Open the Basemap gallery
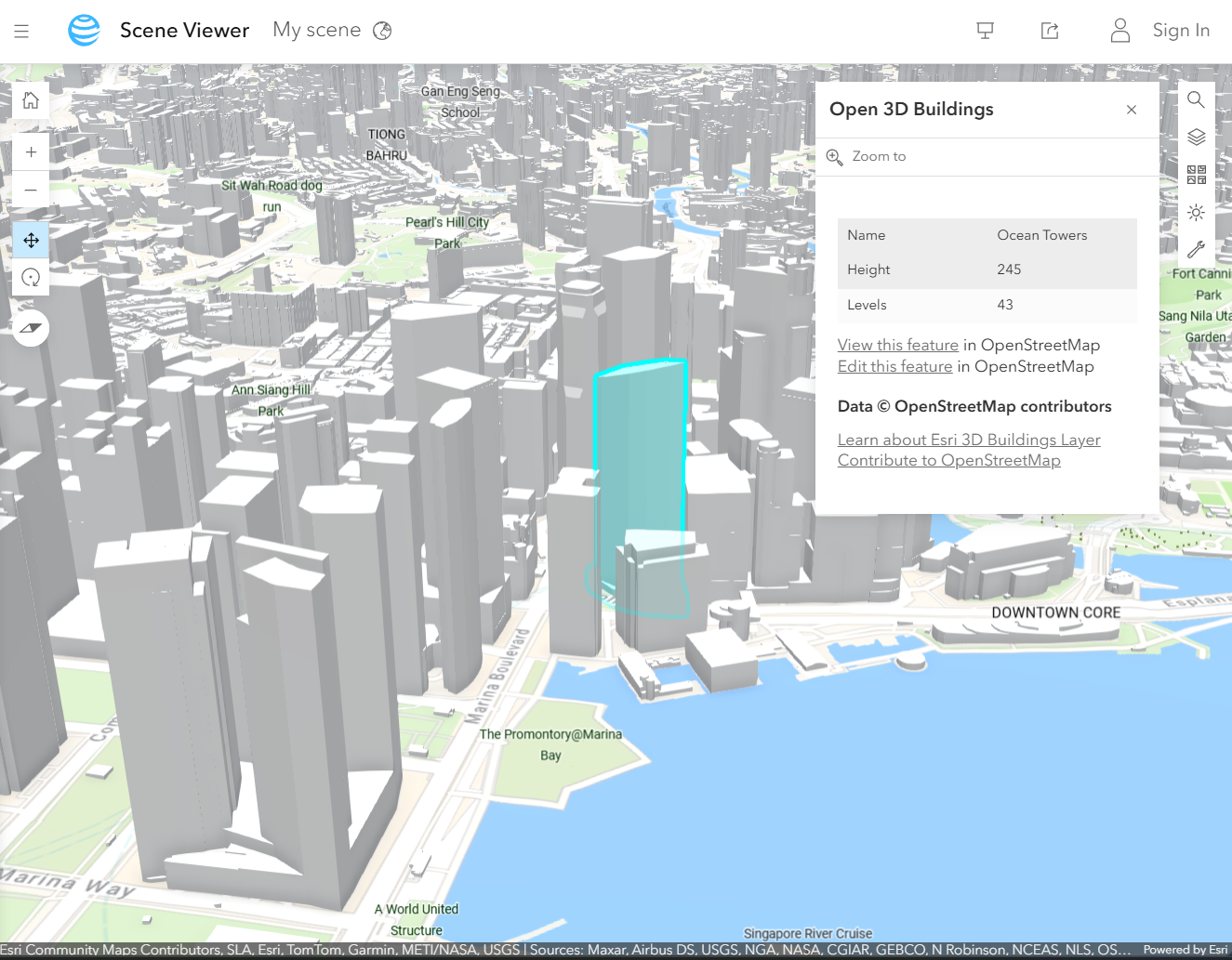 (1197, 175)
